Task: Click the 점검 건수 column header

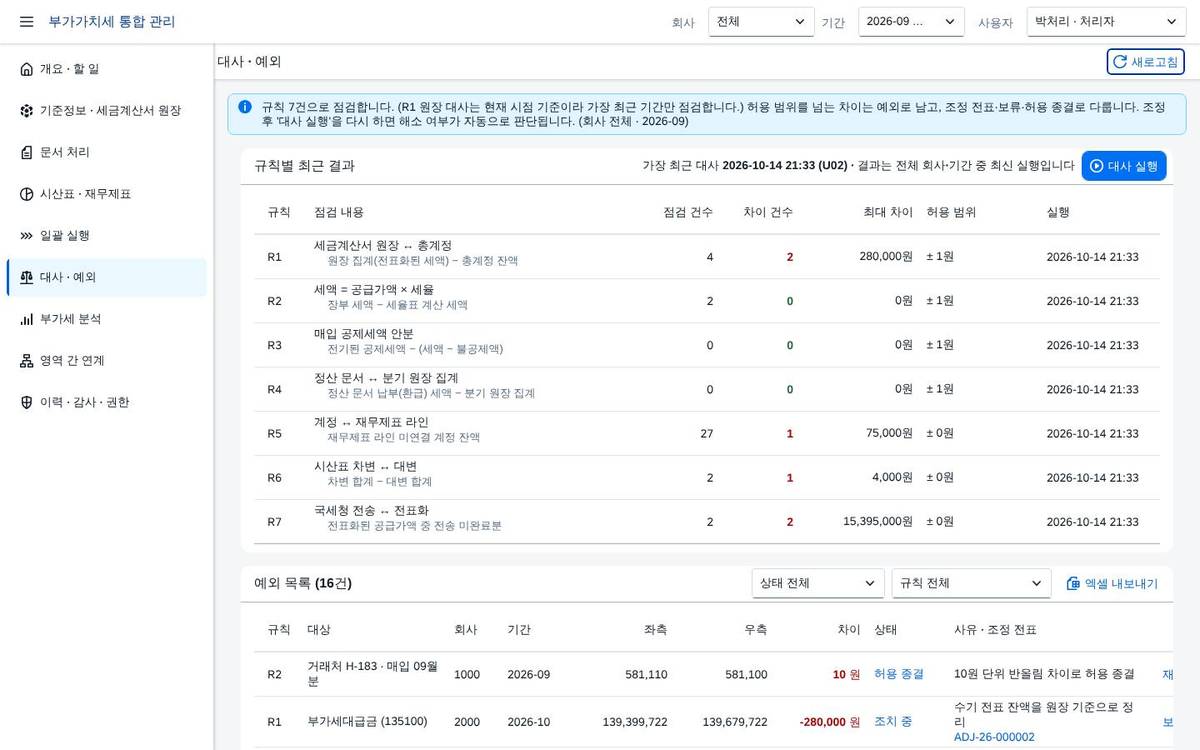Action: [x=688, y=212]
